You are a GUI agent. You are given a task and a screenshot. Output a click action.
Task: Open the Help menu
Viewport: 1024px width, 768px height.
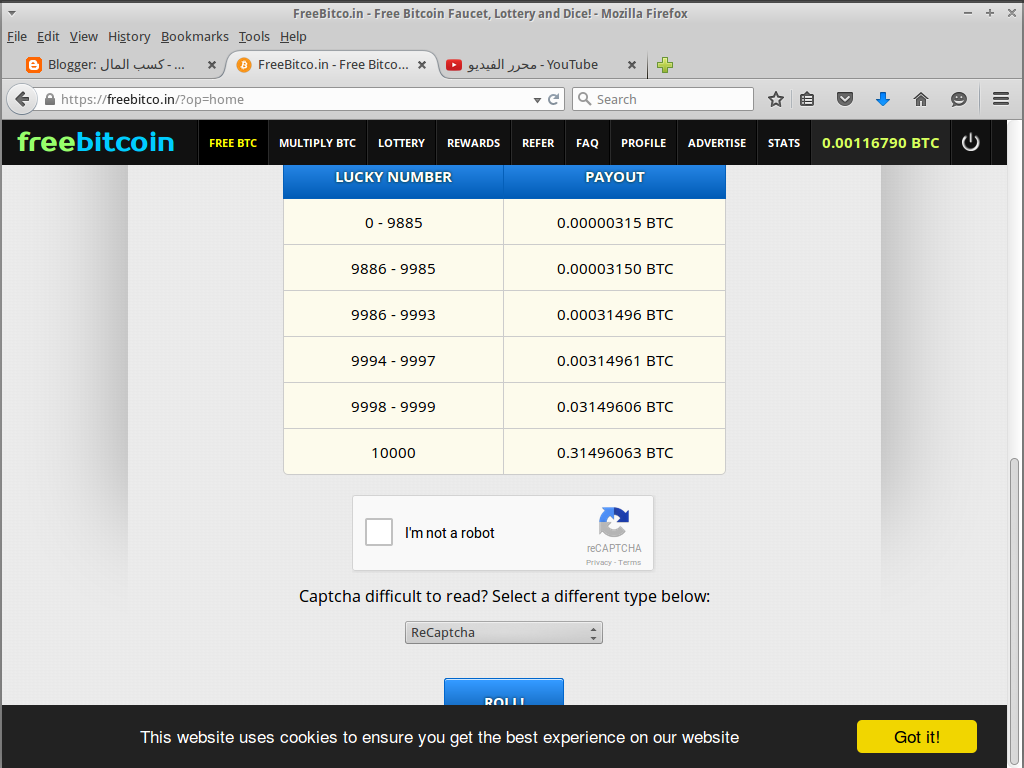pyautogui.click(x=293, y=37)
